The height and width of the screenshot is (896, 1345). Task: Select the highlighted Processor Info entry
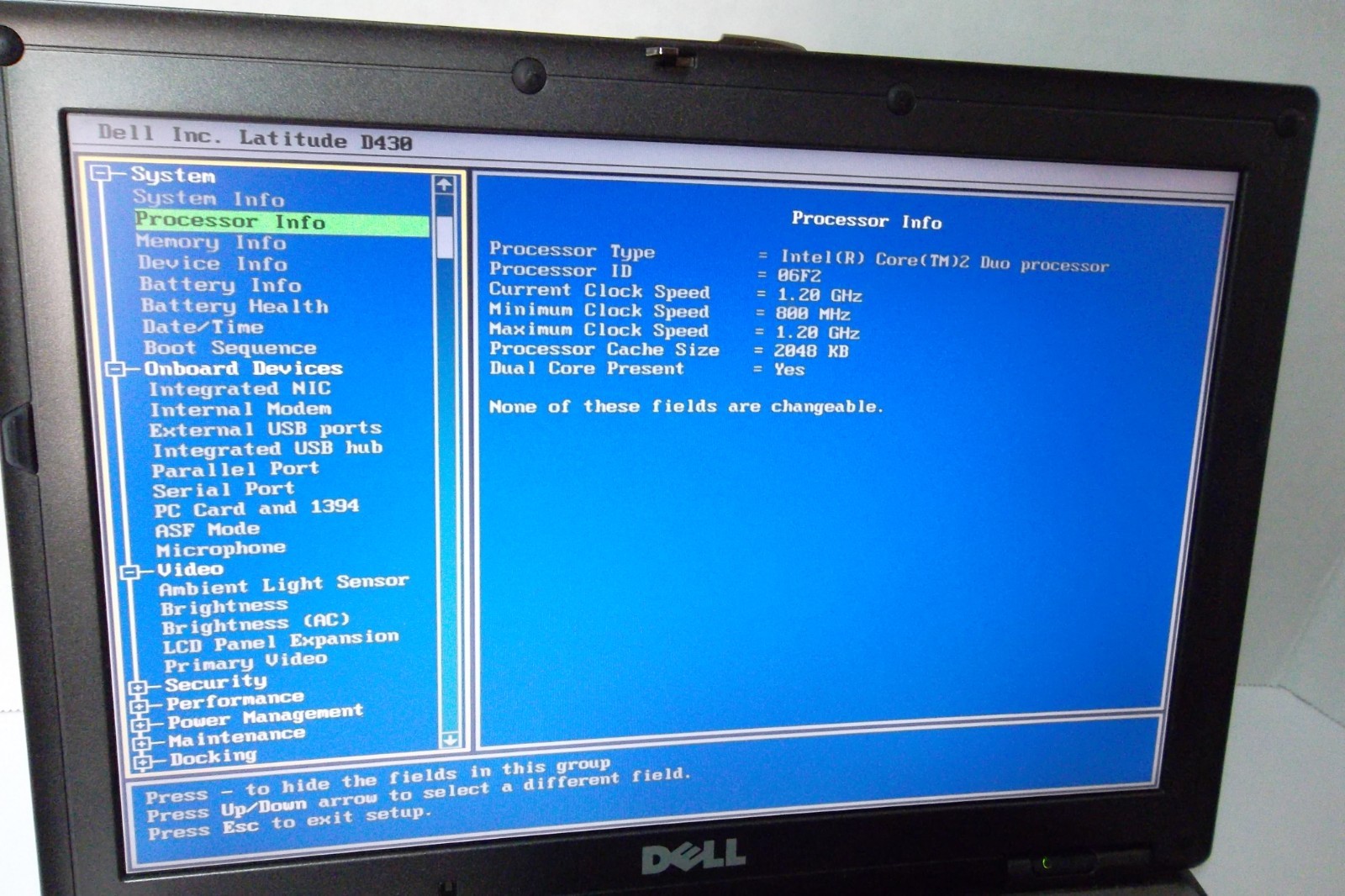coord(282,221)
